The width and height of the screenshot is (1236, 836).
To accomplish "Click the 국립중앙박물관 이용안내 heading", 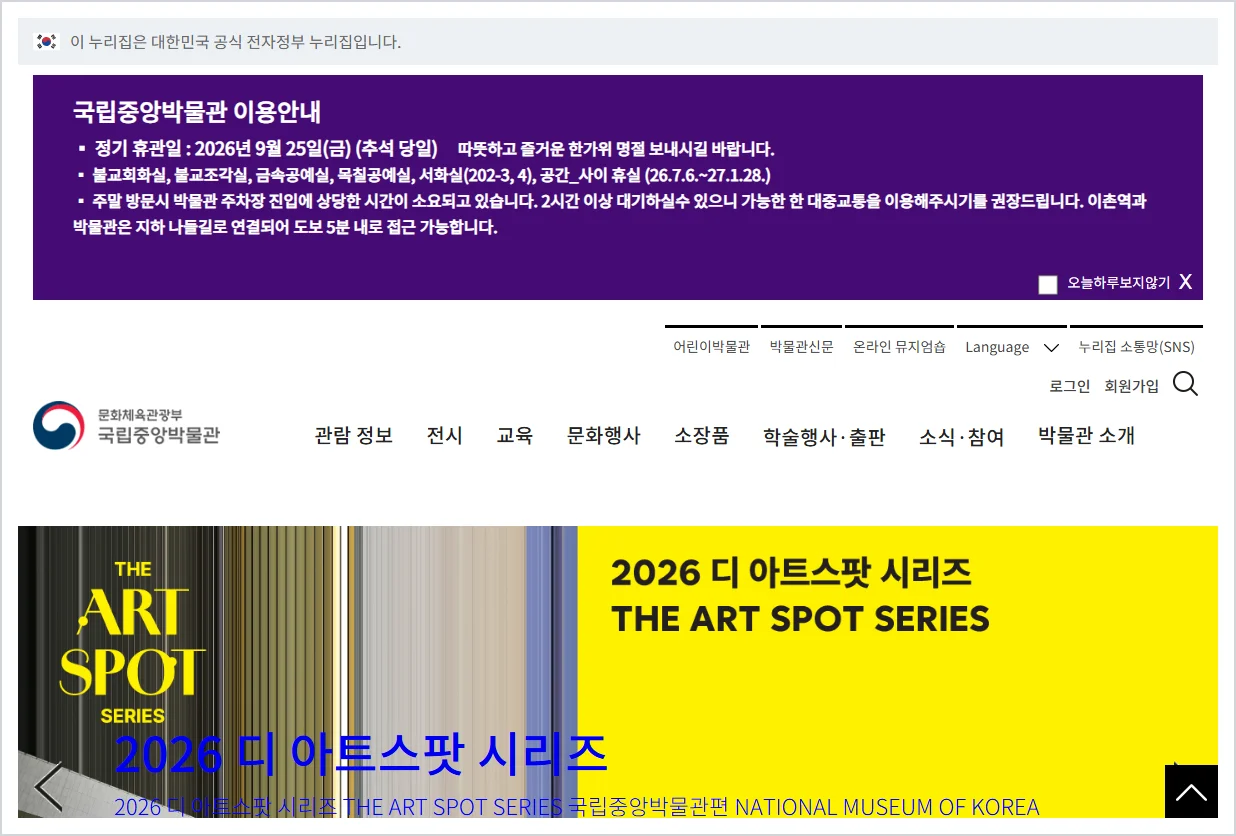I will pyautogui.click(x=197, y=111).
